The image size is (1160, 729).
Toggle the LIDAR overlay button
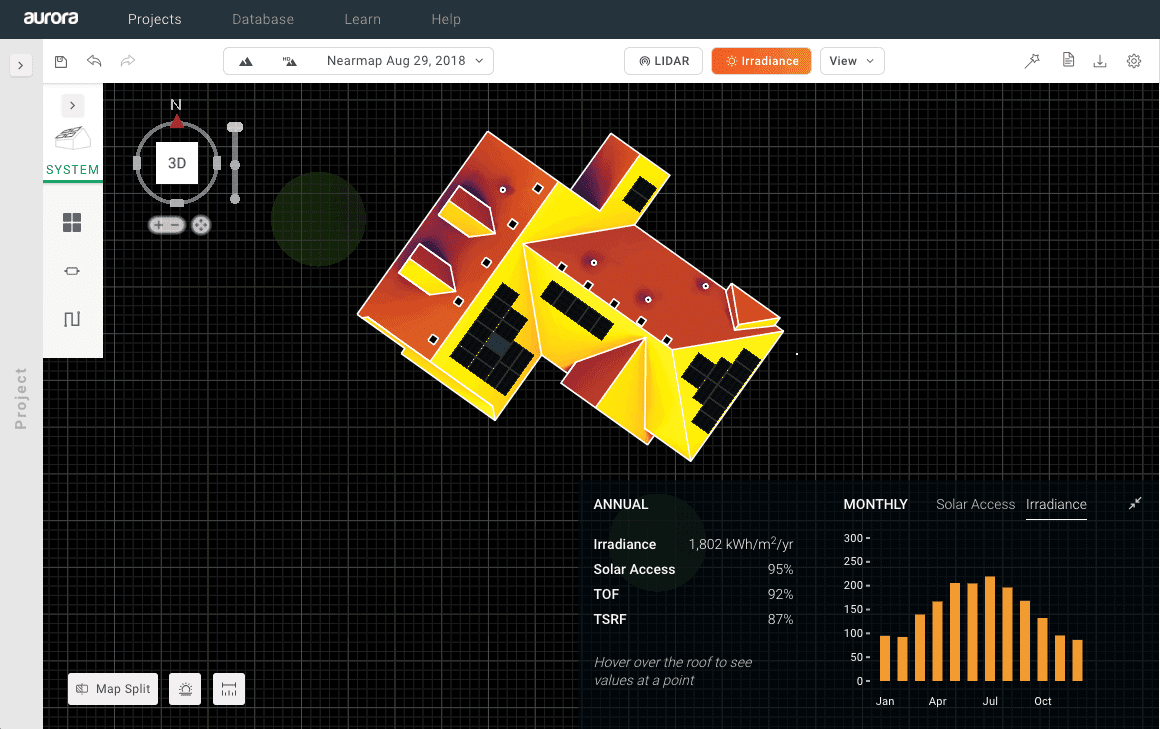click(663, 60)
